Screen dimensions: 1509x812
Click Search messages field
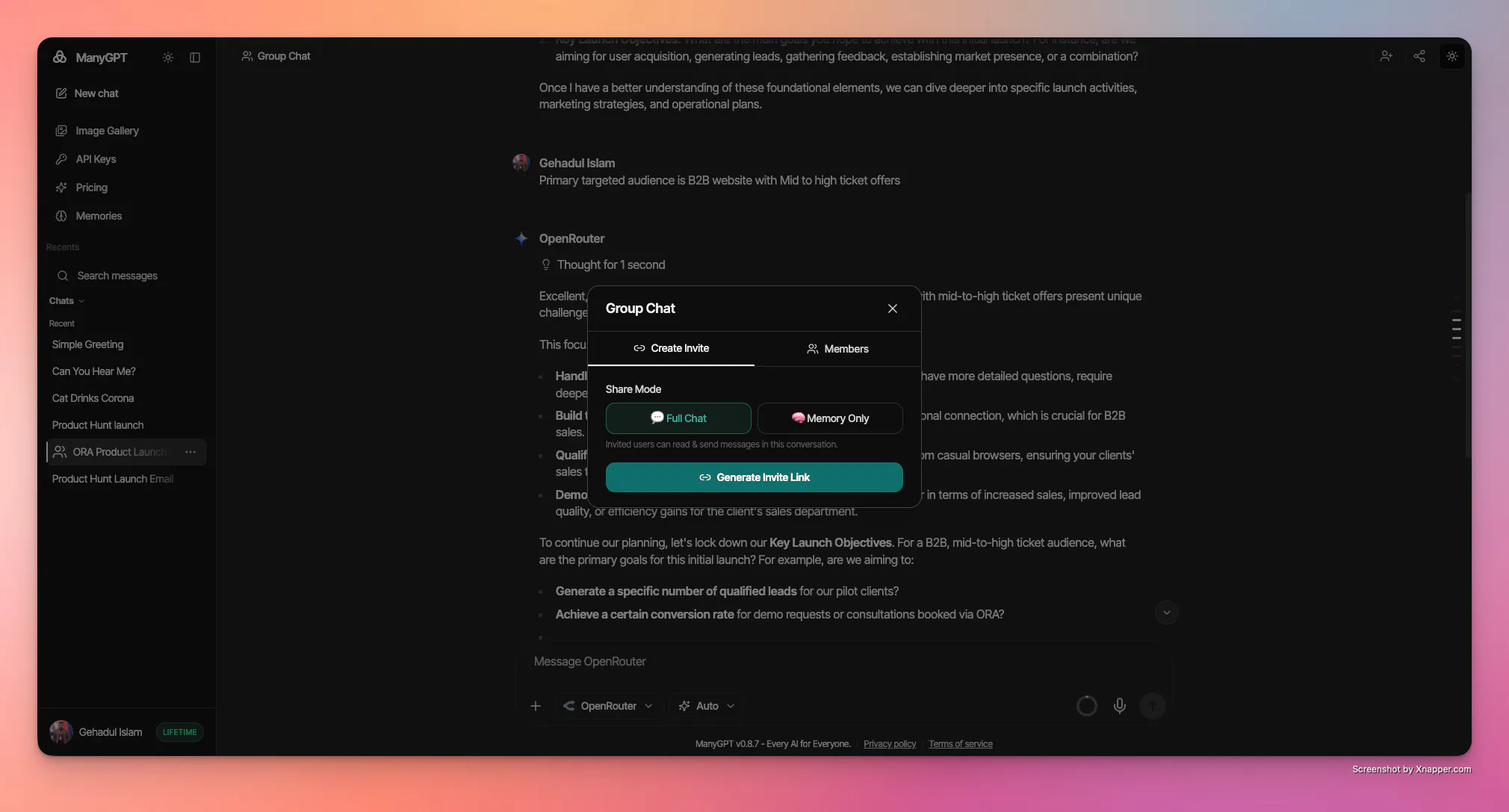click(x=126, y=276)
